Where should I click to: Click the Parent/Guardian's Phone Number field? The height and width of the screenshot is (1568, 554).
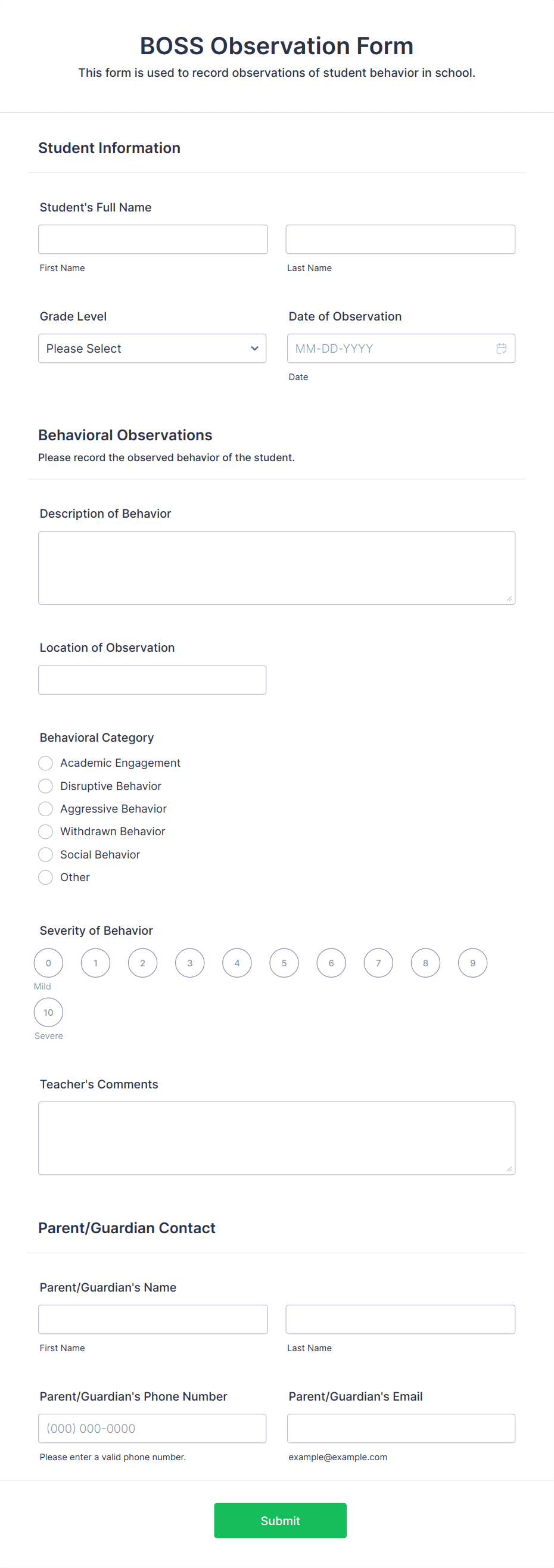152,1427
